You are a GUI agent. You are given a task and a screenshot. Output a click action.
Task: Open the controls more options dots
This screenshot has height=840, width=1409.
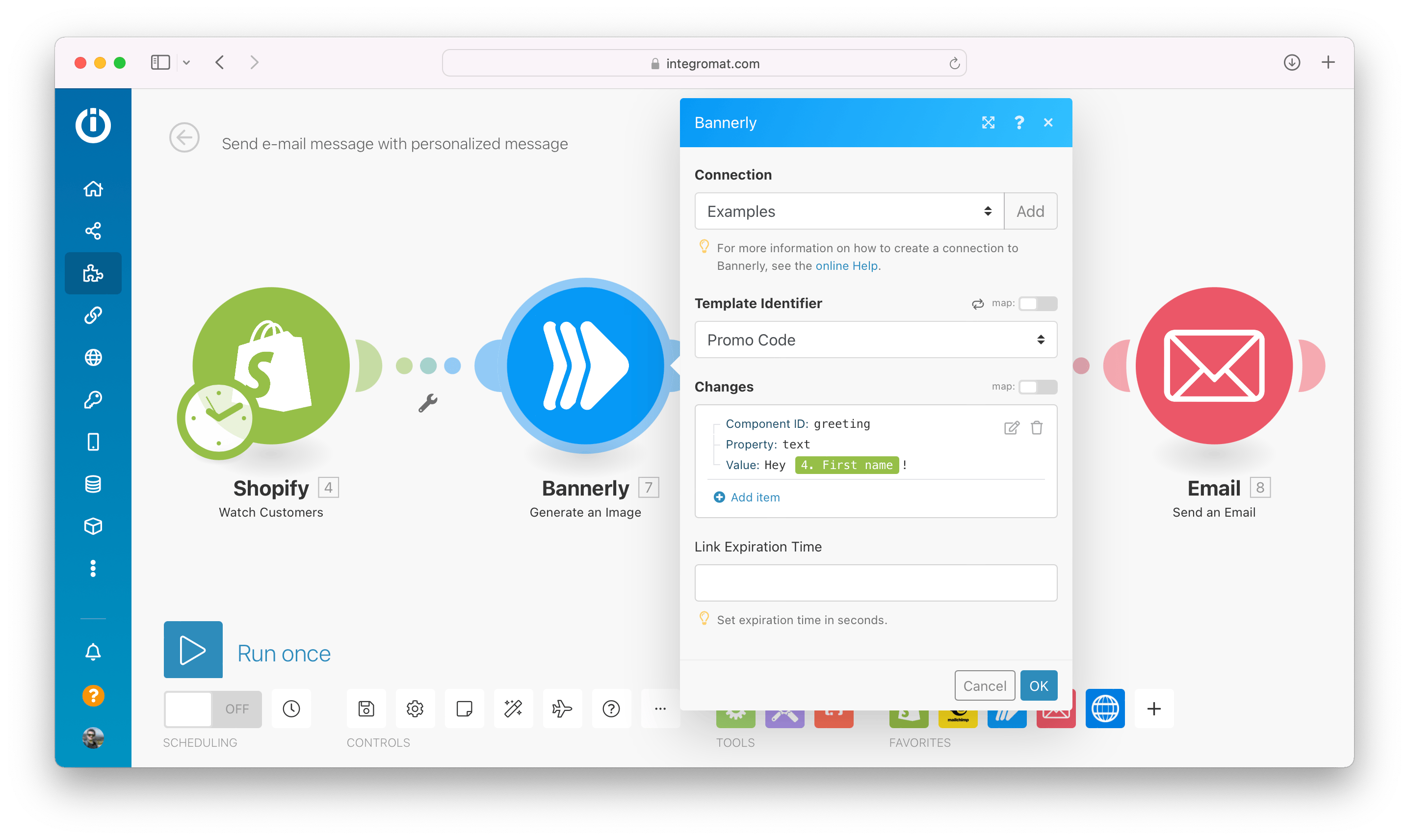coord(660,708)
